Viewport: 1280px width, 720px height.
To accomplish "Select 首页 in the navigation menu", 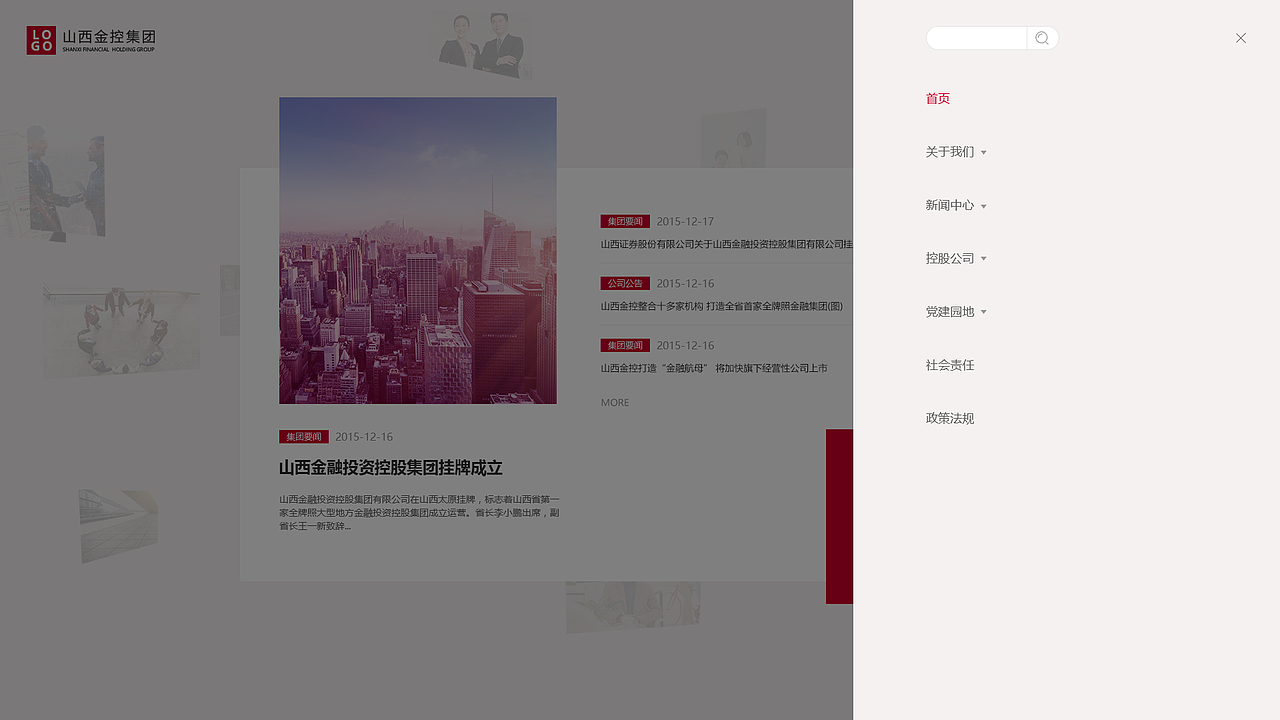I will pyautogui.click(x=938, y=98).
